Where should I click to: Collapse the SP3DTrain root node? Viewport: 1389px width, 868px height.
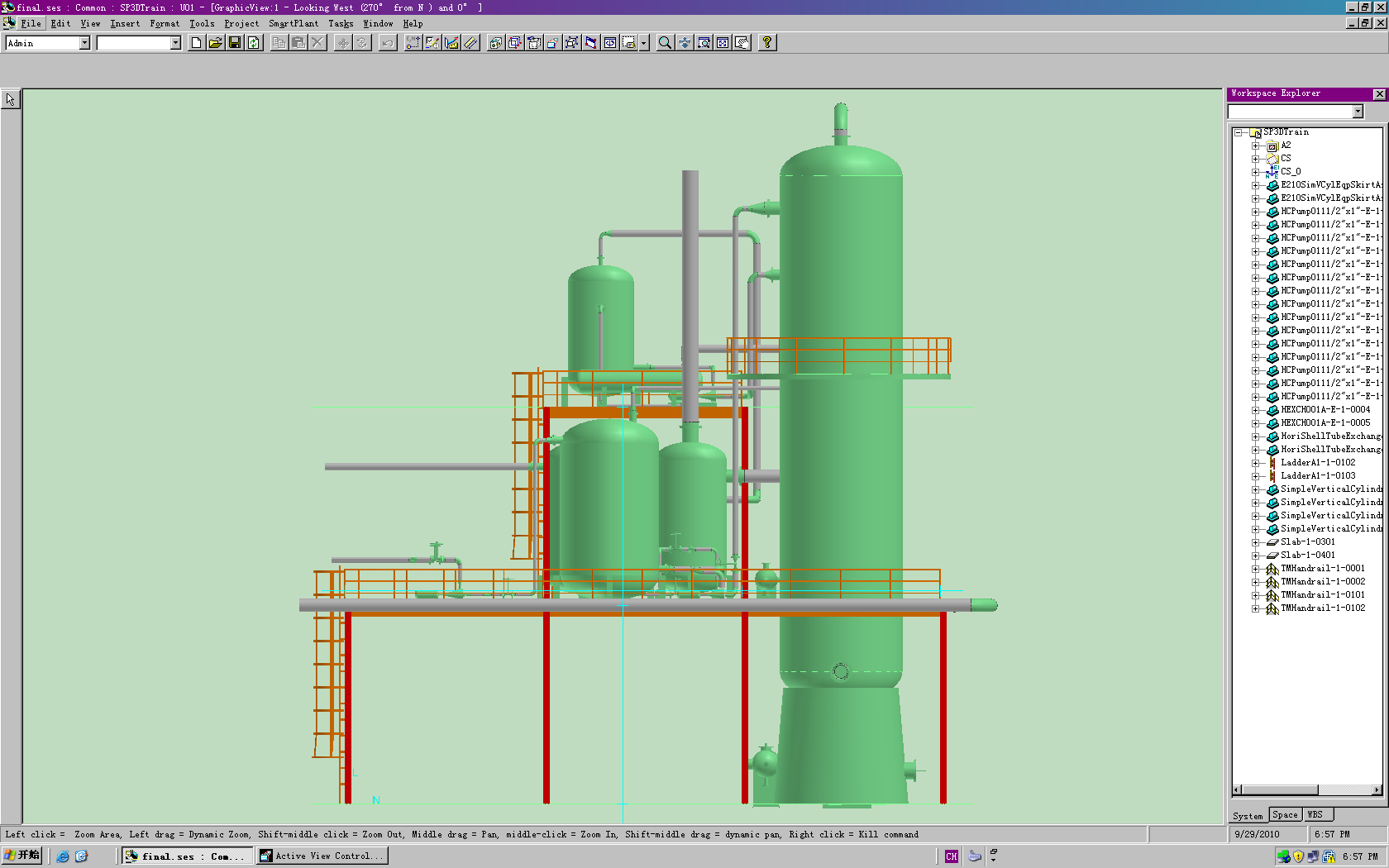click(1239, 132)
